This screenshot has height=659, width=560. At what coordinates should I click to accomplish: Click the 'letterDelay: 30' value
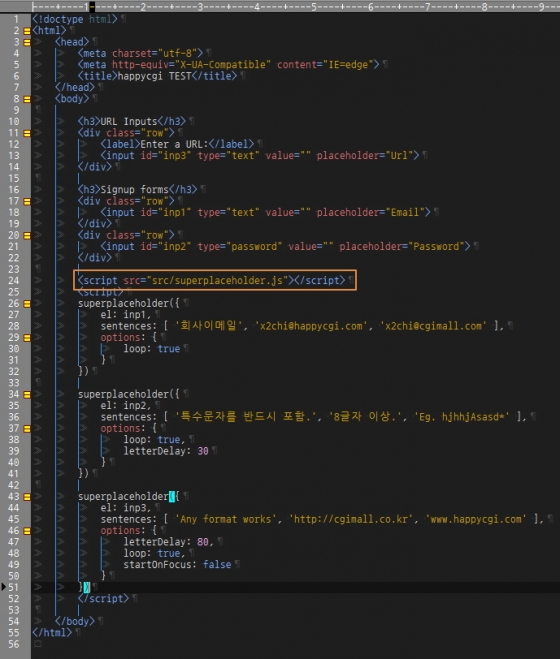coord(203,451)
